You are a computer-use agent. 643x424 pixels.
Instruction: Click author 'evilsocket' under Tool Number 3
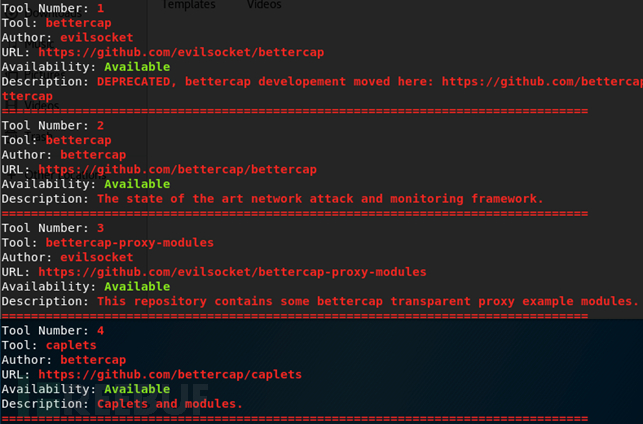click(97, 258)
